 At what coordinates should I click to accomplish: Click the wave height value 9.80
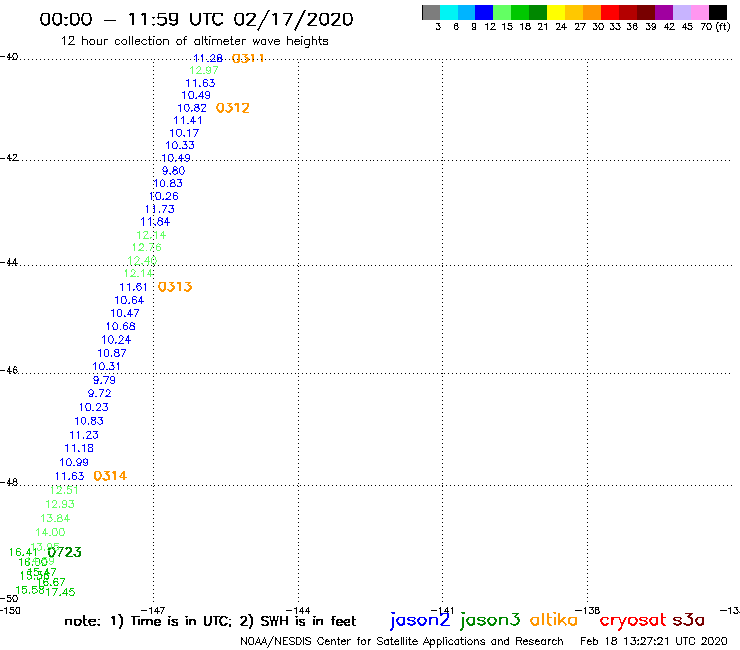click(174, 171)
